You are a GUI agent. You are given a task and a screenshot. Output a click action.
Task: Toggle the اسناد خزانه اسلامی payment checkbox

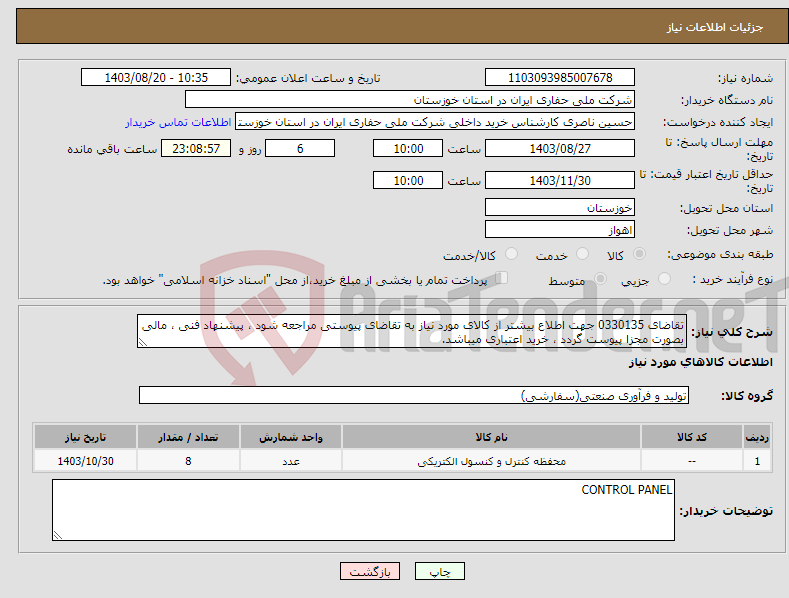[502, 277]
